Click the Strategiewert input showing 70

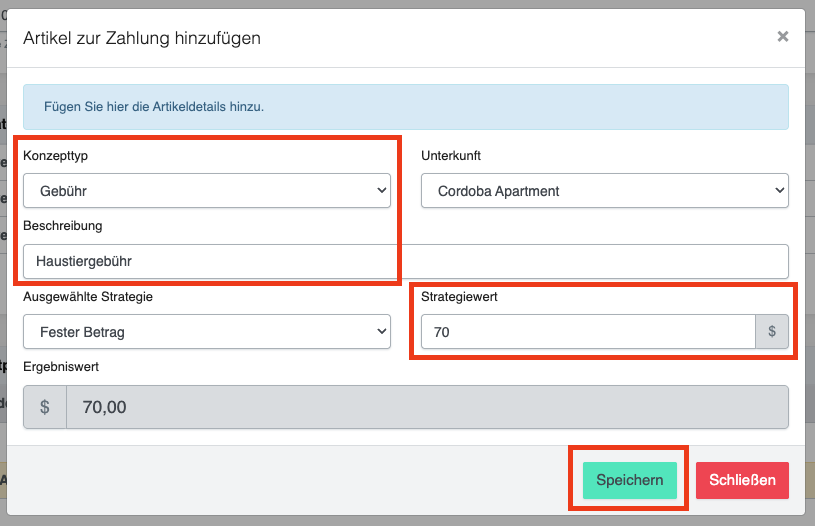pyautogui.click(x=587, y=332)
